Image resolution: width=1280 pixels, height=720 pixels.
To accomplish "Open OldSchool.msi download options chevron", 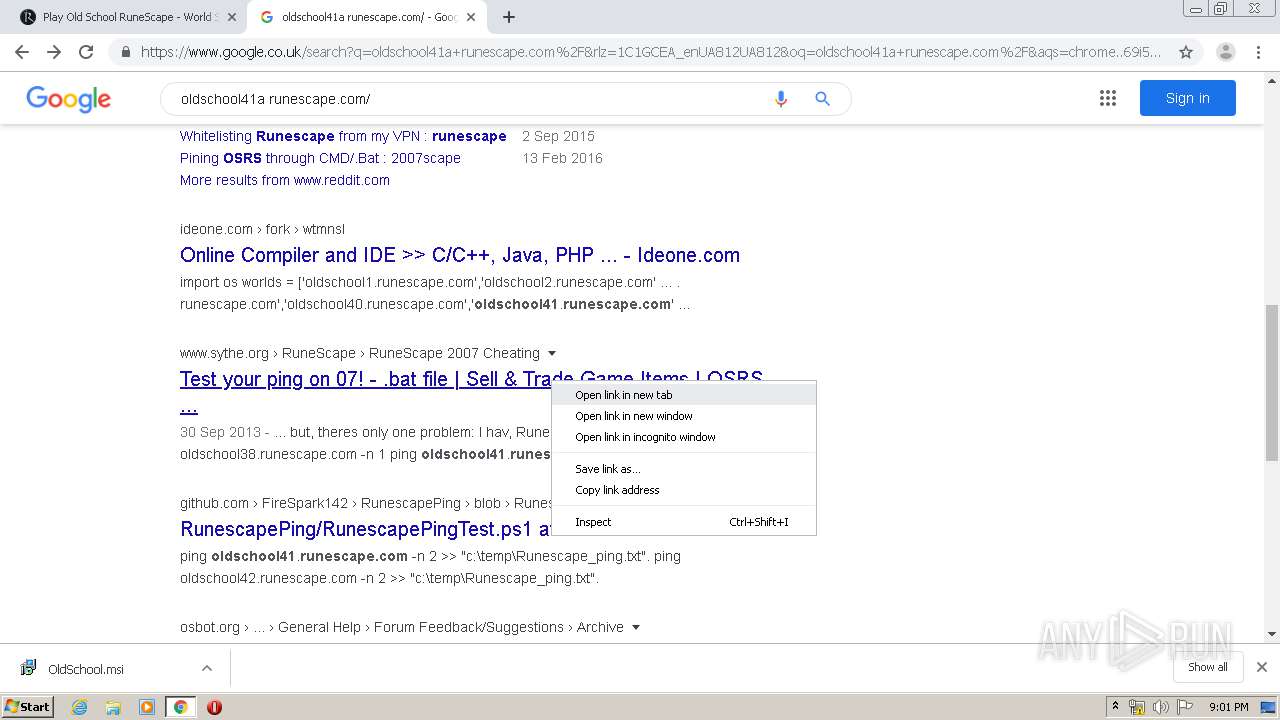I will [x=207, y=668].
